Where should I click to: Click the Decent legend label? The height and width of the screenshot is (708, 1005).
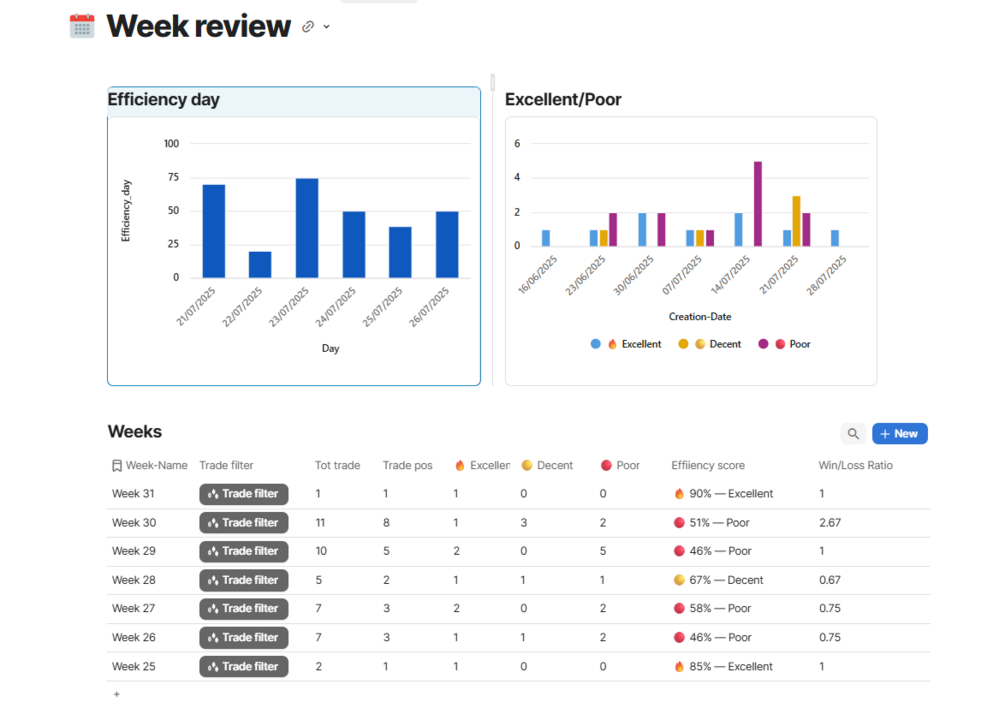point(725,344)
